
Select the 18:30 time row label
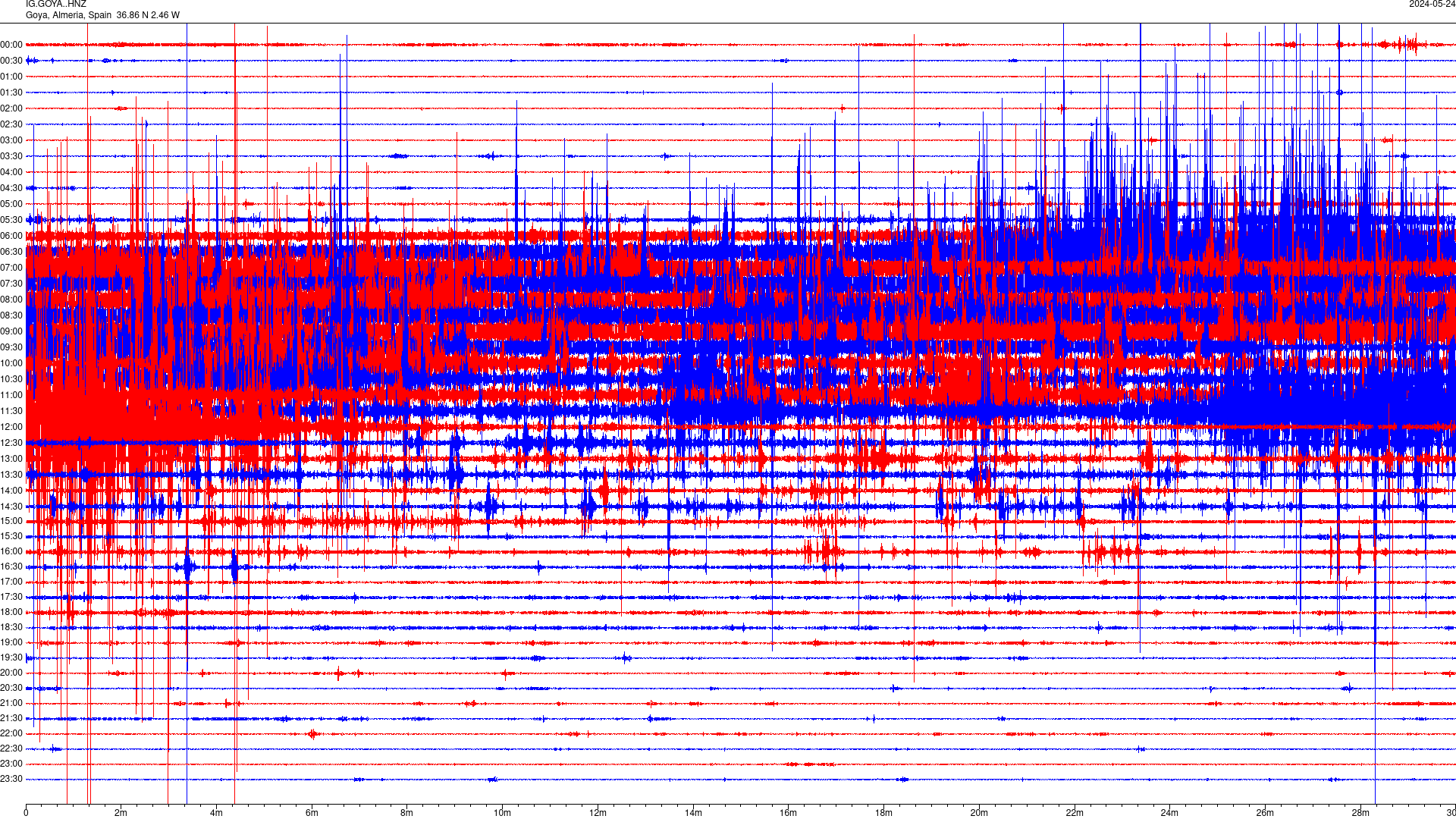11,627
